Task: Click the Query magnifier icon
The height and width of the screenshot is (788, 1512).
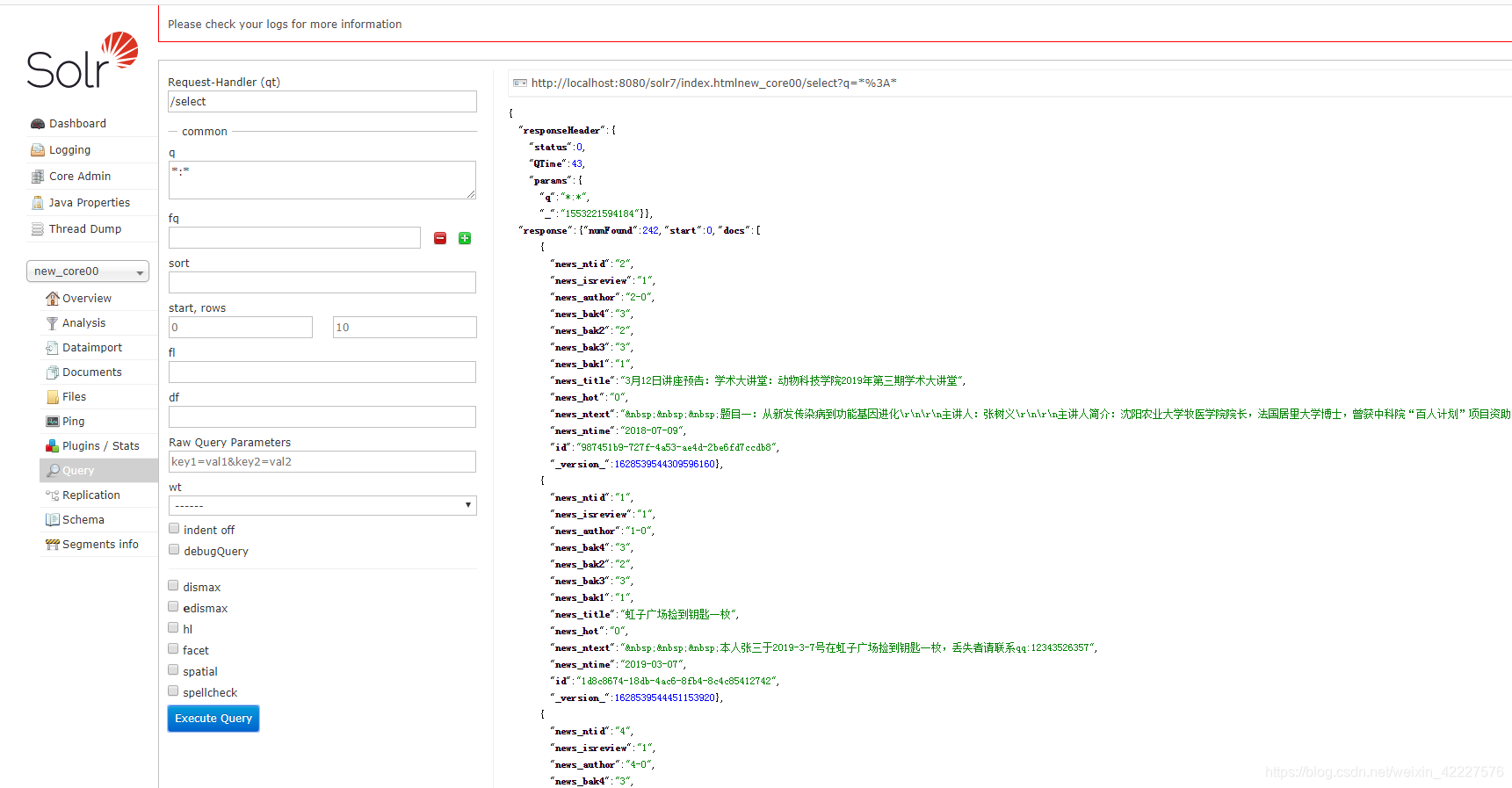Action: click(x=52, y=471)
